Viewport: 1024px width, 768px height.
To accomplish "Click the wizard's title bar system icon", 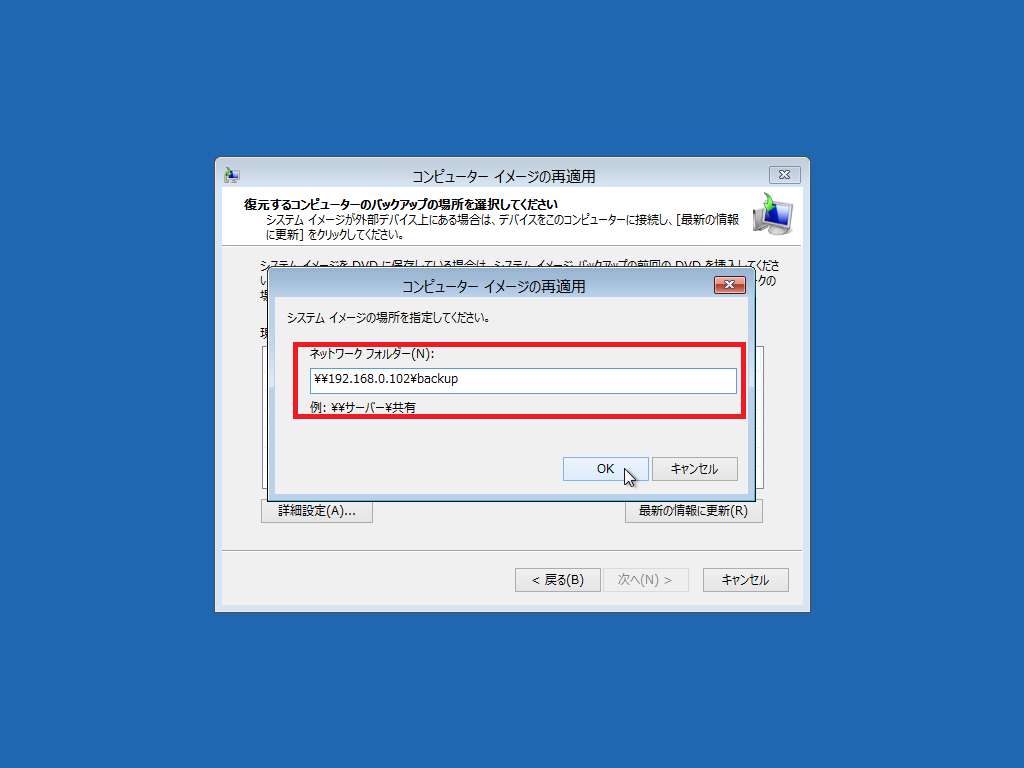I will [232, 175].
